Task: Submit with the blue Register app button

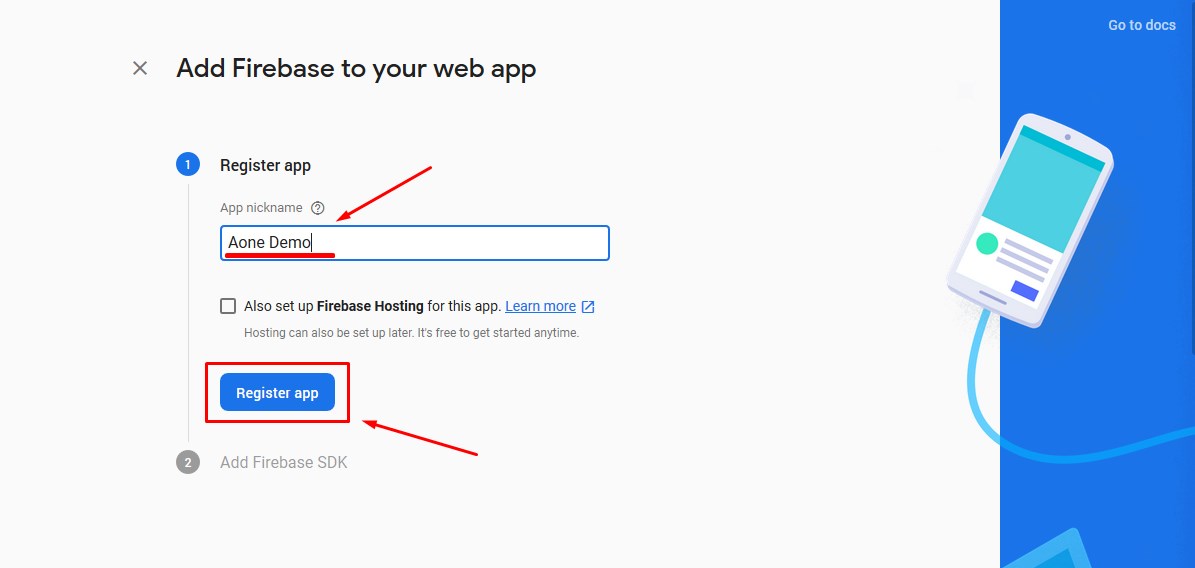Action: [277, 393]
